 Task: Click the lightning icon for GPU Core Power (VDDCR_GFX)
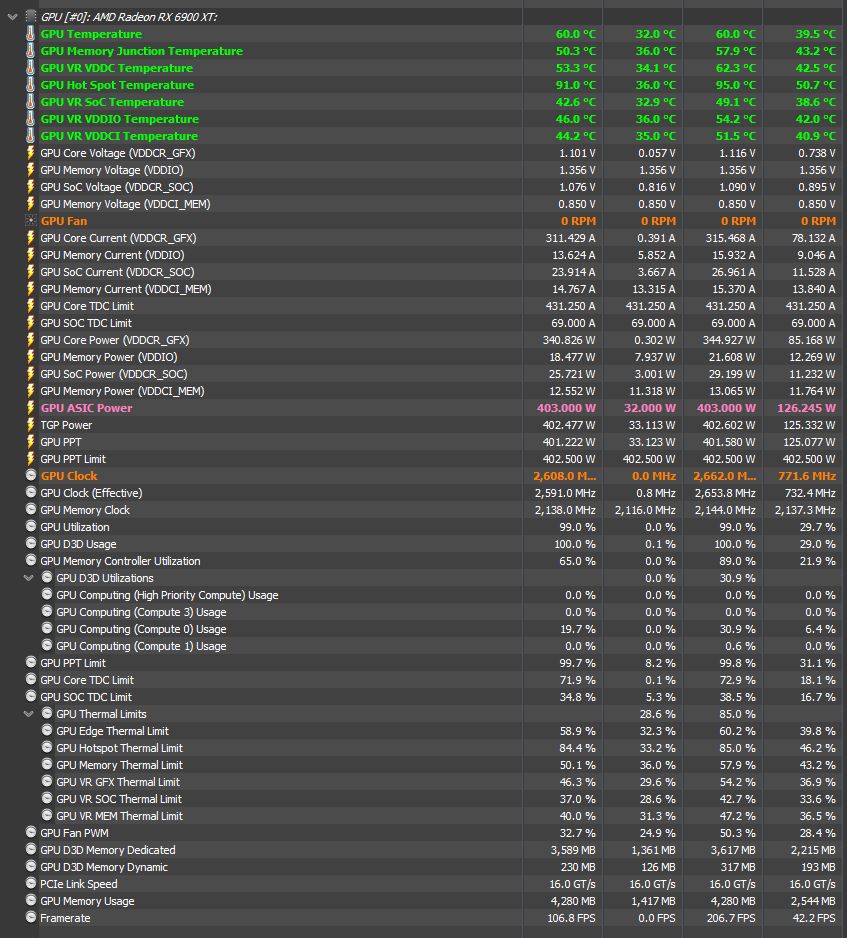point(31,340)
